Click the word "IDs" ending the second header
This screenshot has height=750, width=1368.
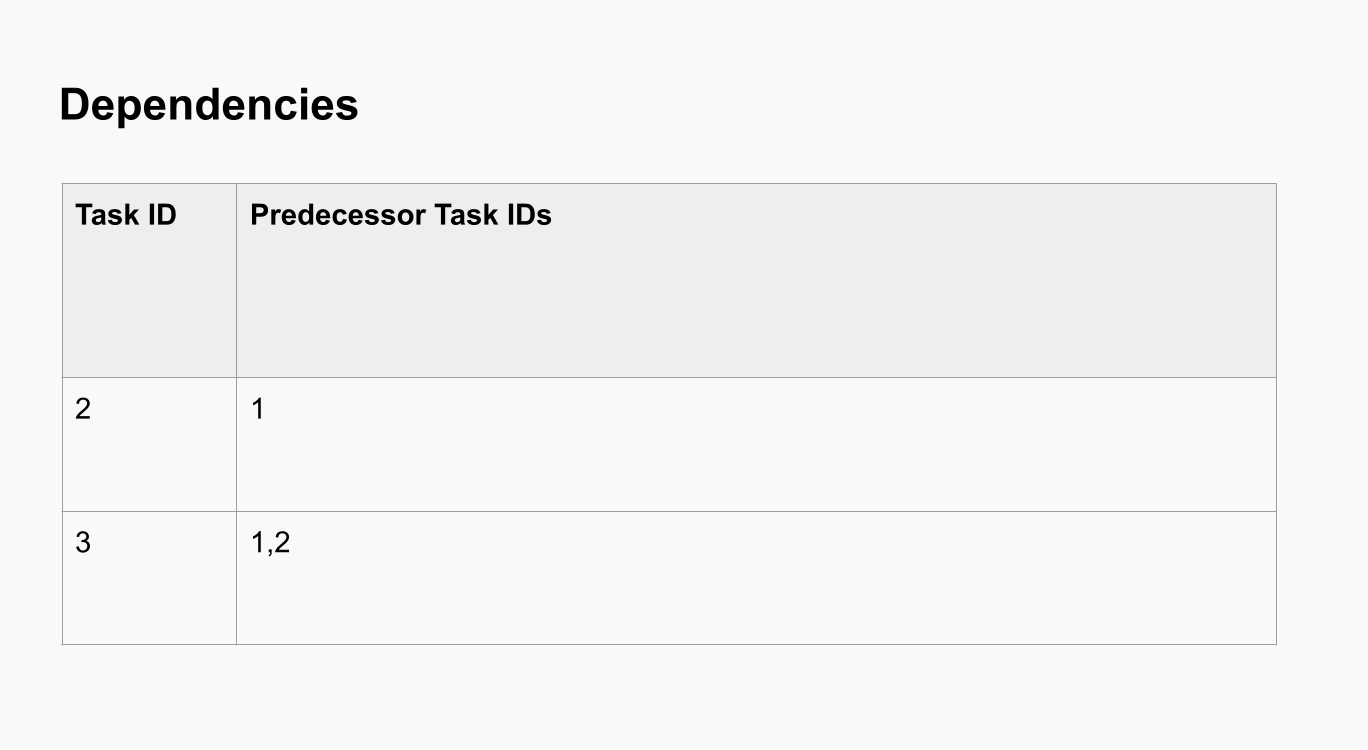528,215
